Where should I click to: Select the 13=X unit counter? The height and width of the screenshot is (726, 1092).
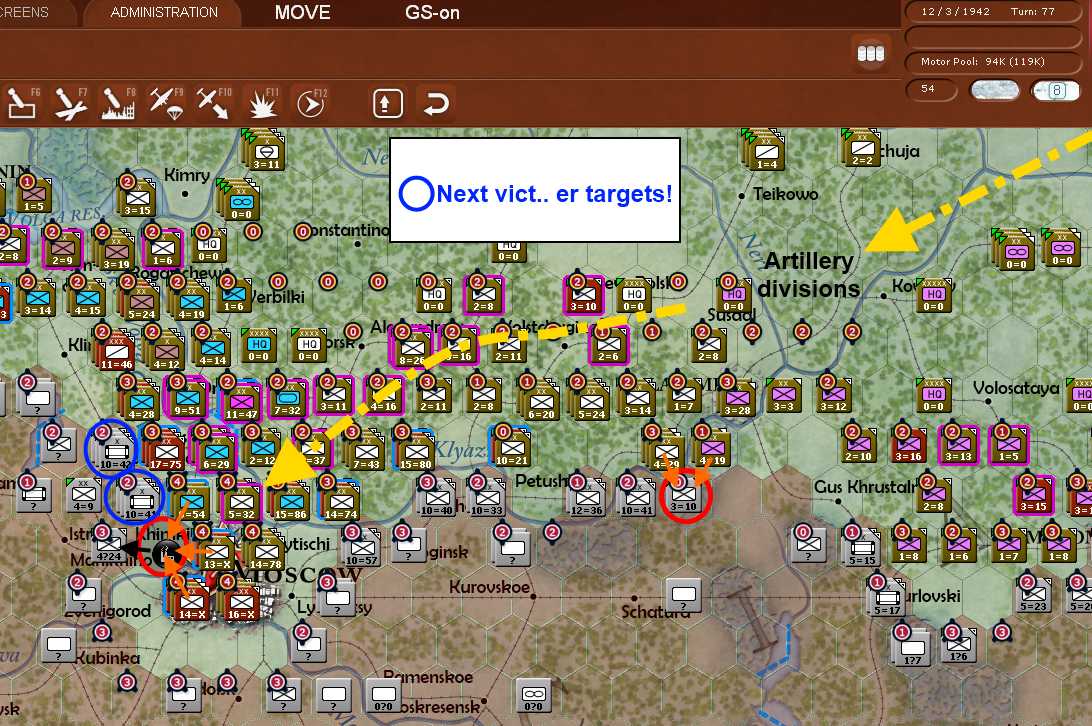[x=217, y=552]
